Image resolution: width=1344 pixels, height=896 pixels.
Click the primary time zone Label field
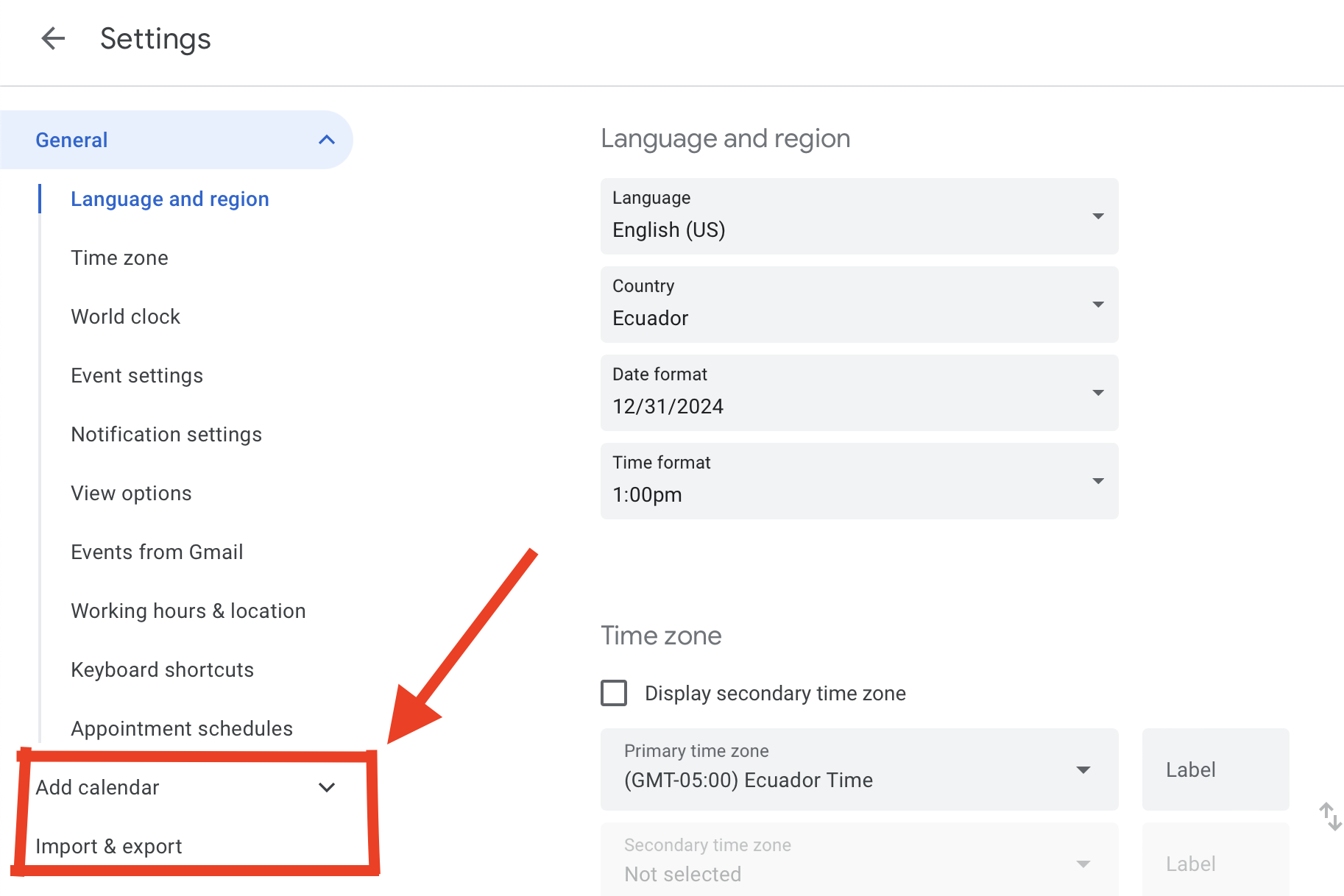click(x=1215, y=769)
